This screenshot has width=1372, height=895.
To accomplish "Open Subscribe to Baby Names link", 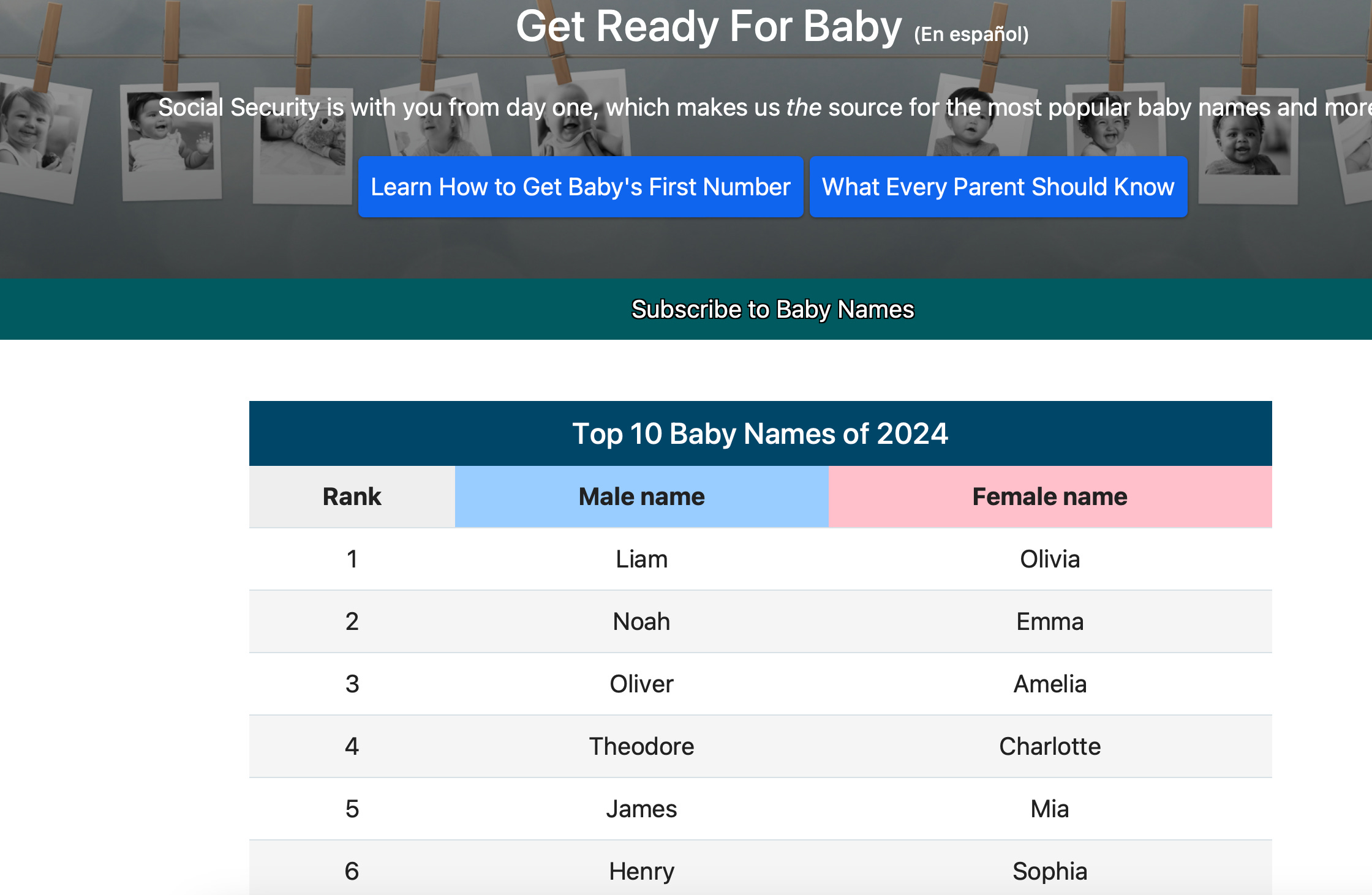I will [772, 310].
